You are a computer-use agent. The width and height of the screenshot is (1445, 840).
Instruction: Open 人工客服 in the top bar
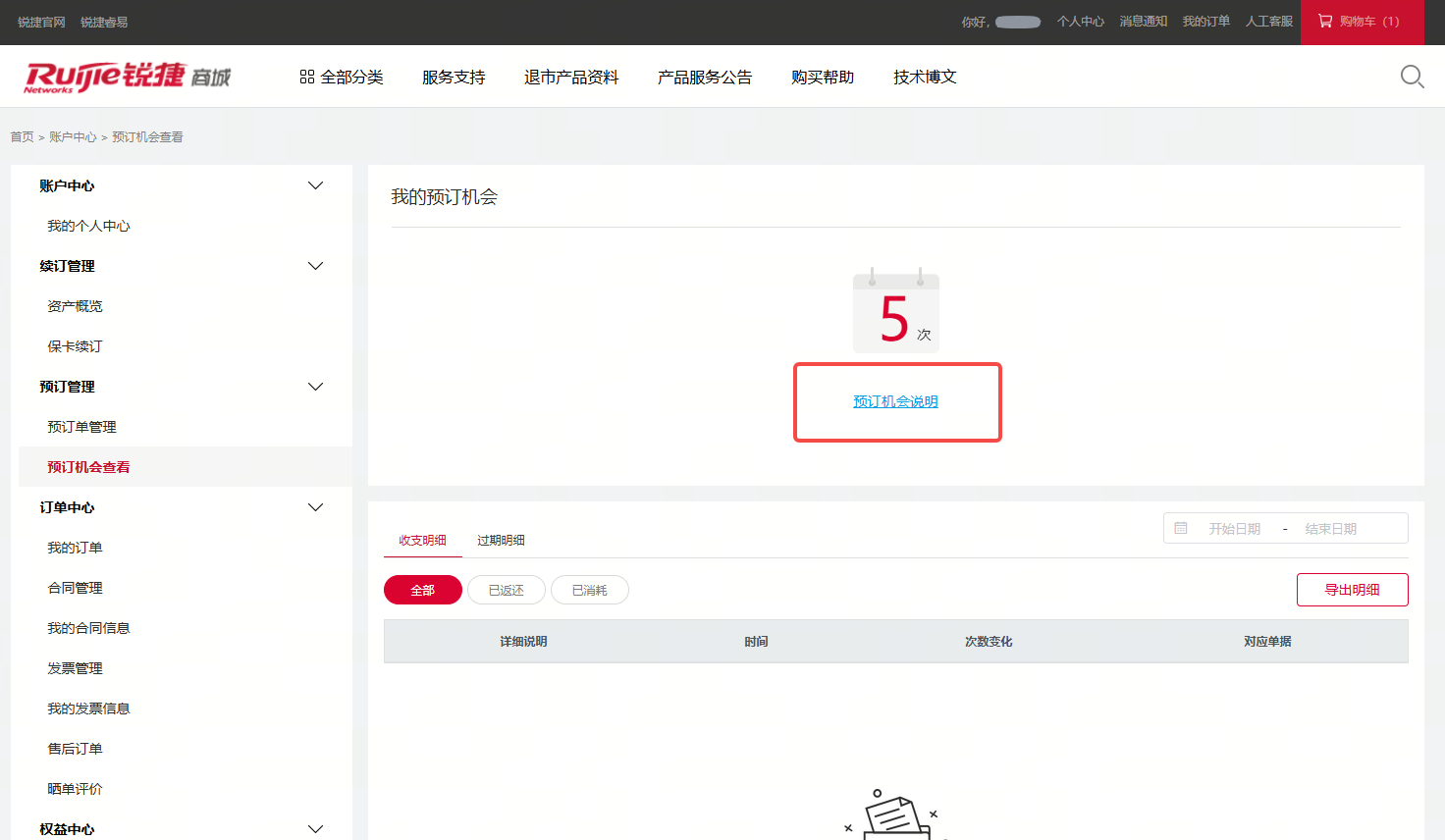[1268, 22]
